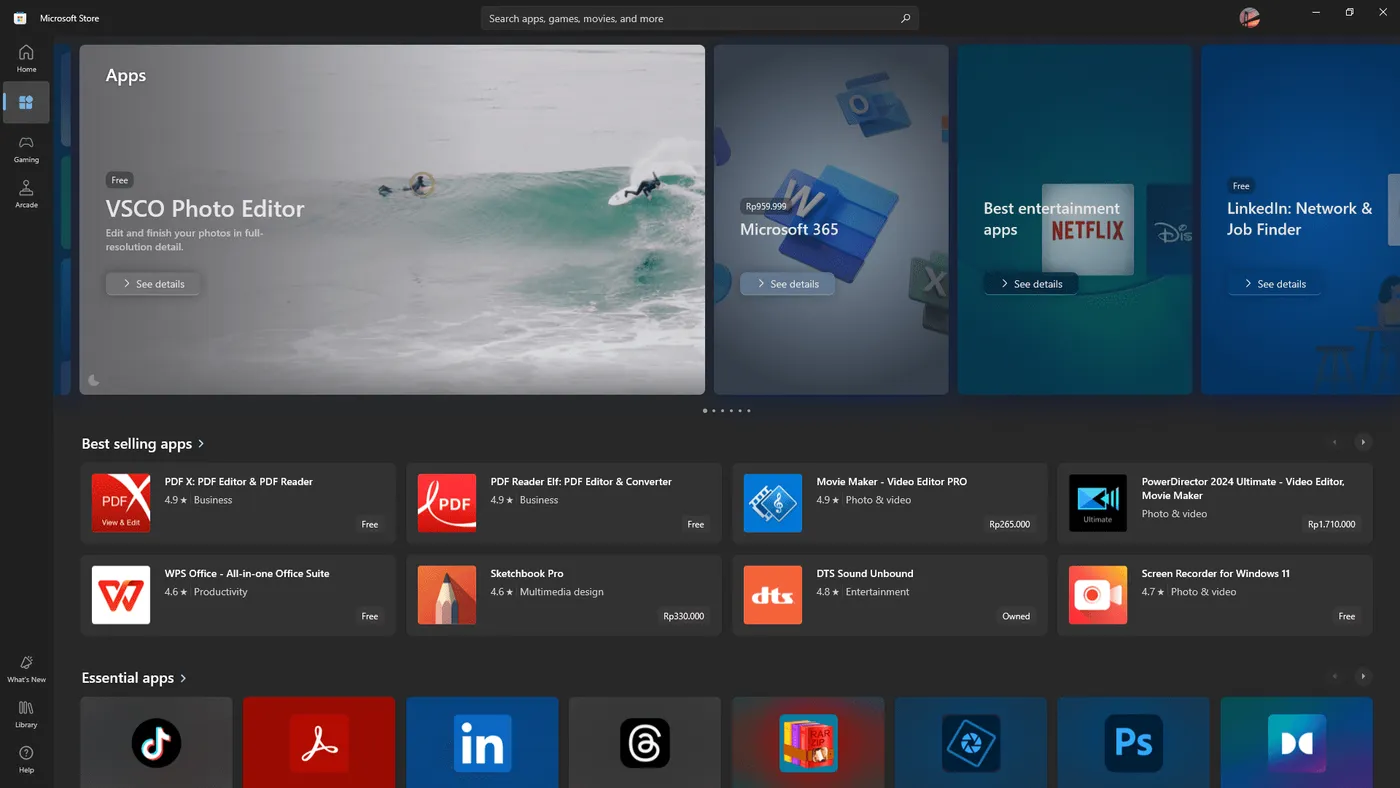Open PowerDirector 2024 Ultimate icon
1400x788 pixels.
click(x=1098, y=503)
